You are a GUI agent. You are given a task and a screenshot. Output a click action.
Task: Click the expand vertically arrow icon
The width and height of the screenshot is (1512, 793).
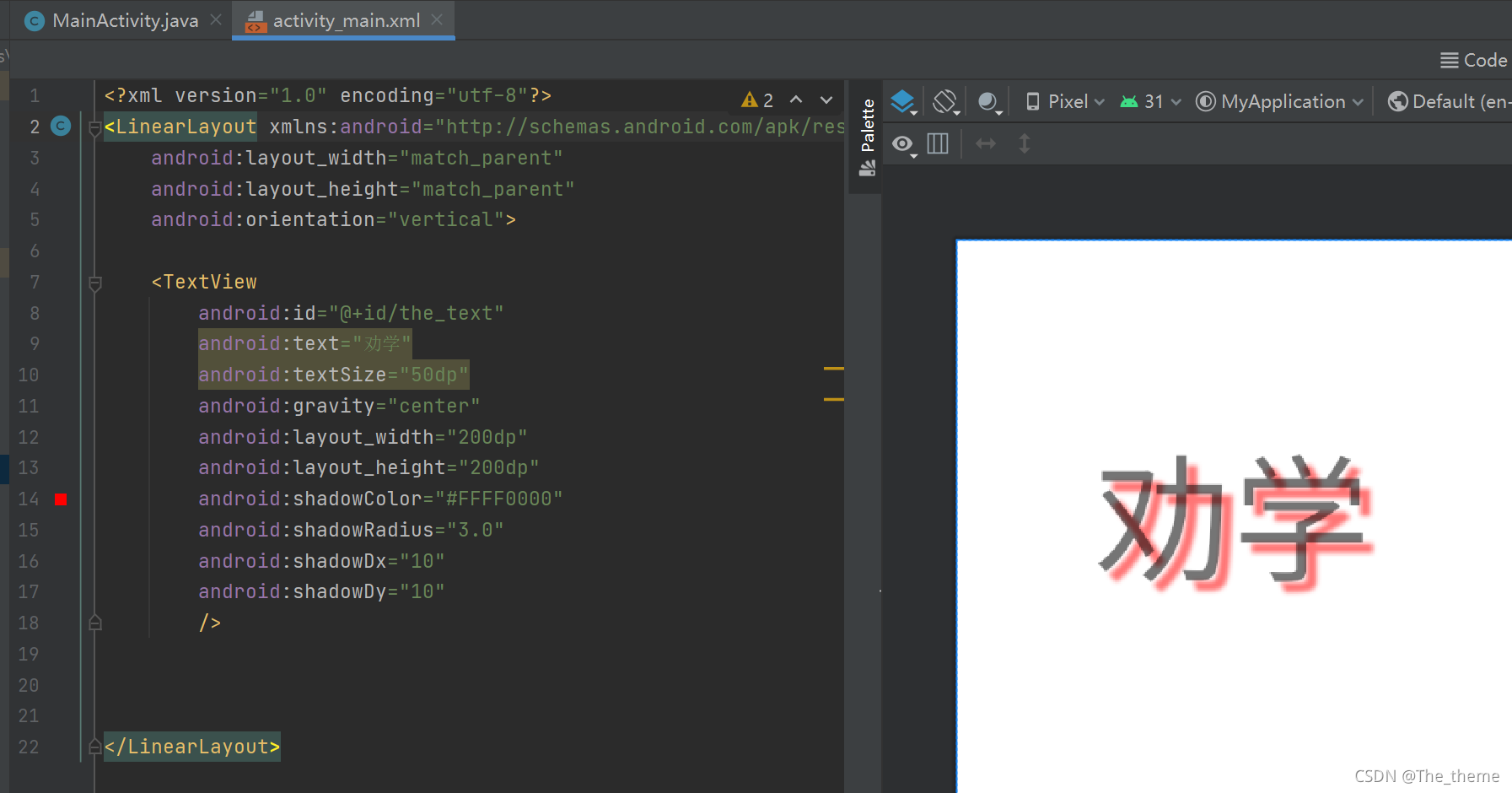tap(1025, 143)
